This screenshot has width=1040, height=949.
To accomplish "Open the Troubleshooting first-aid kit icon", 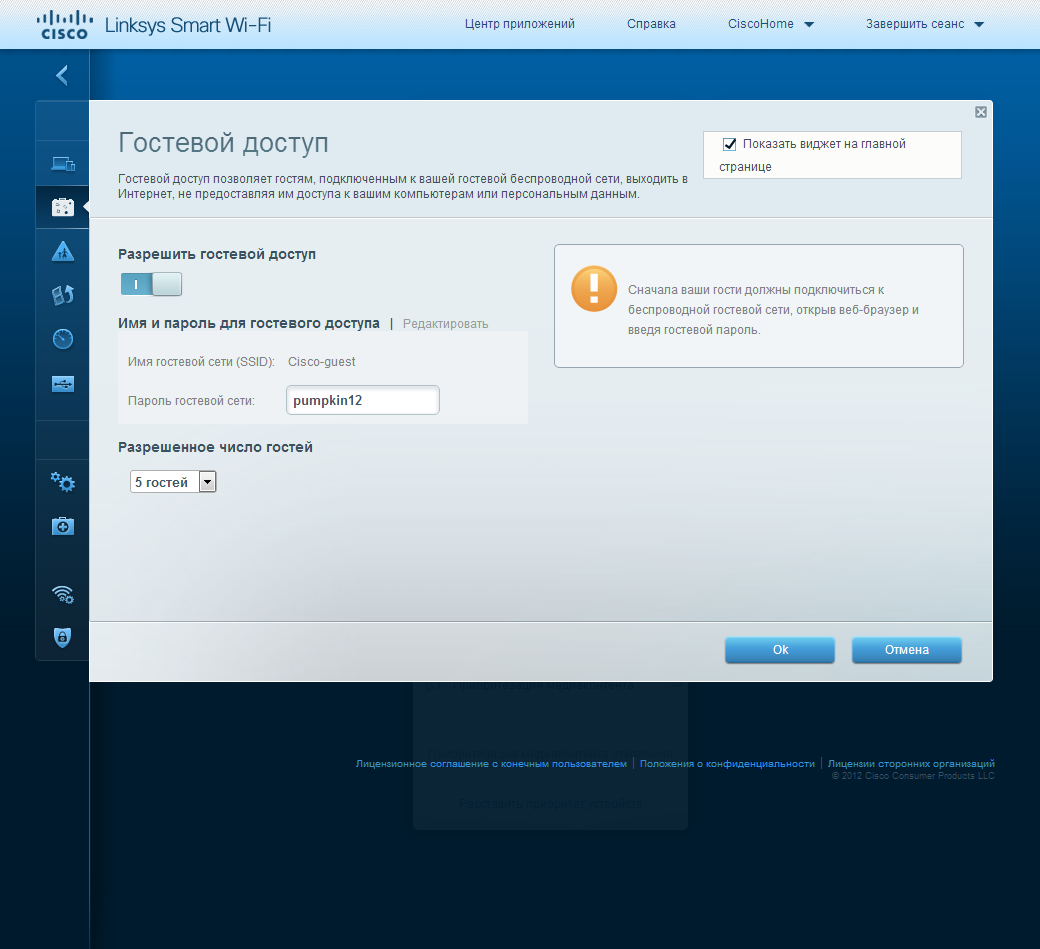I will click(x=63, y=526).
